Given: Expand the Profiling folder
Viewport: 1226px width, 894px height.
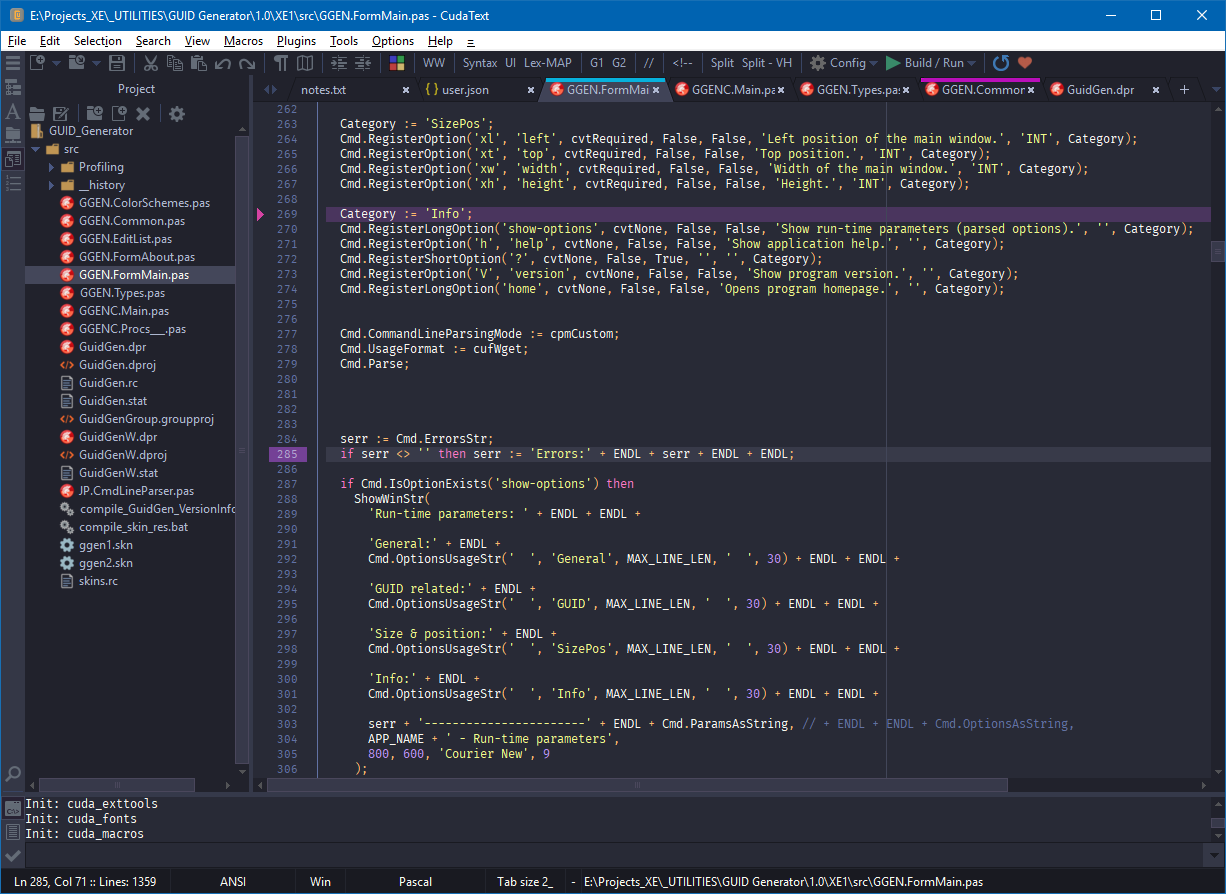Looking at the screenshot, I should point(52,167).
